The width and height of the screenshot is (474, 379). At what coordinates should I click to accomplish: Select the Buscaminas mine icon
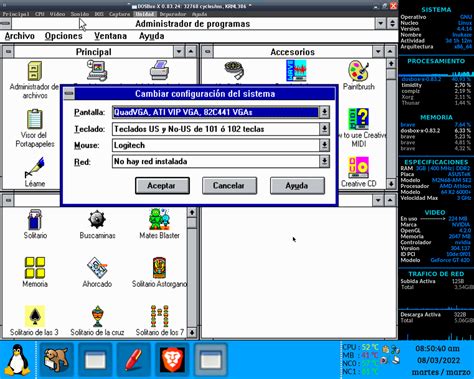coord(97,220)
